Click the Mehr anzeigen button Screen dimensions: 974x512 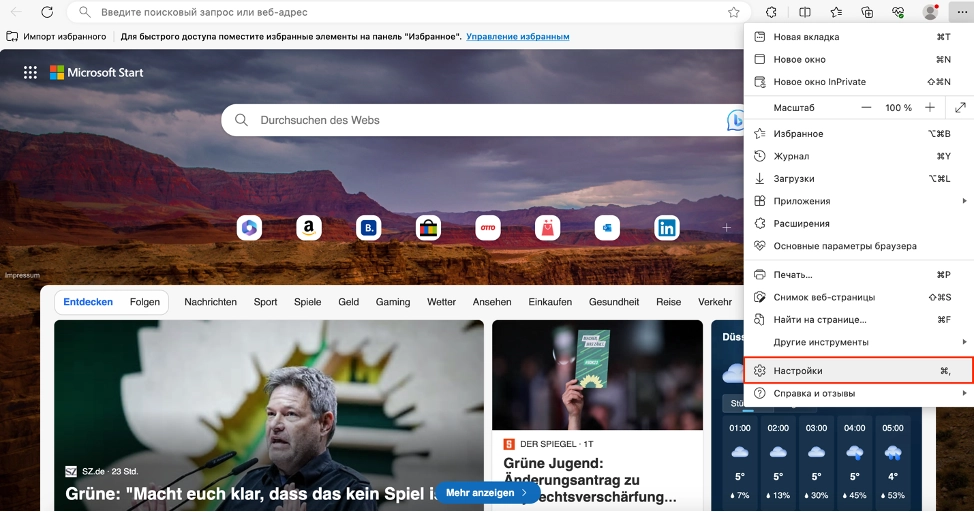(x=487, y=493)
